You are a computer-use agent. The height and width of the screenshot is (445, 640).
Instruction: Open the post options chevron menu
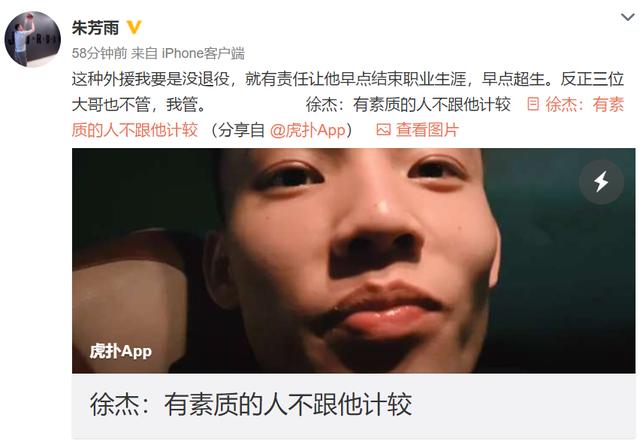pyautogui.click(x=627, y=17)
